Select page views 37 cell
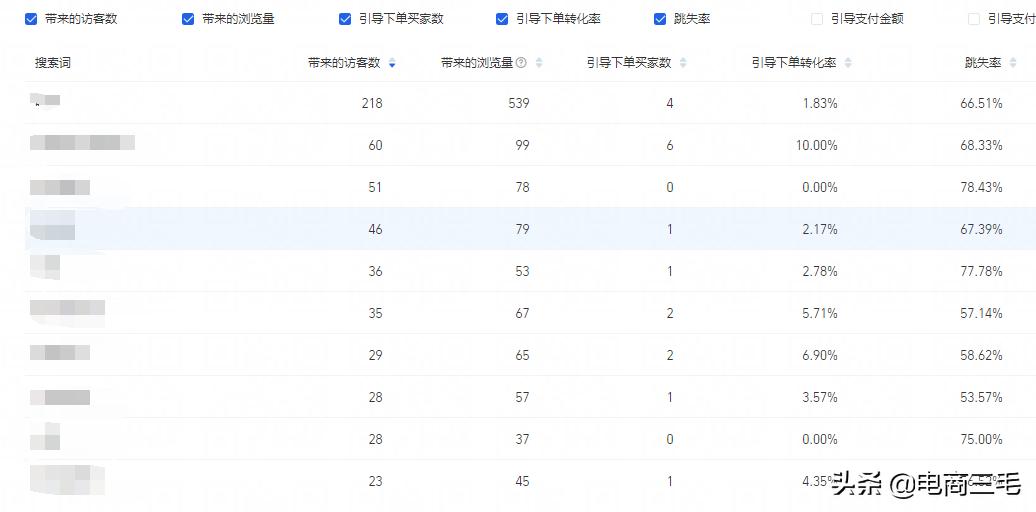 (522, 439)
